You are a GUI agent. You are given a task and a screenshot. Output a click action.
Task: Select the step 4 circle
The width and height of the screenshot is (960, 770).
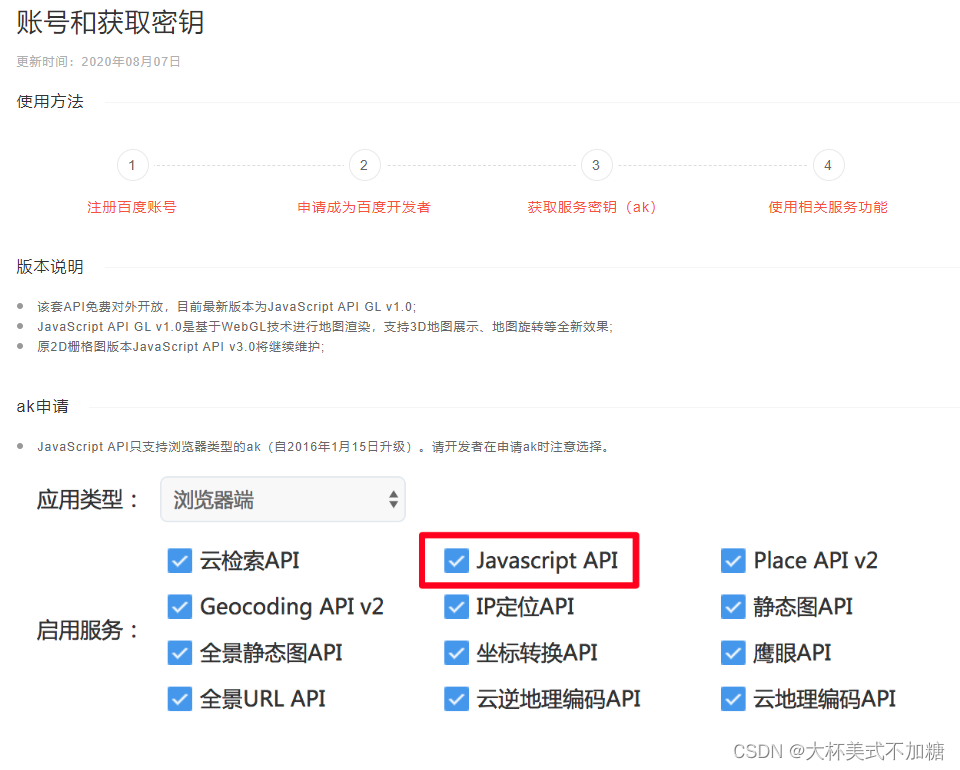point(828,165)
